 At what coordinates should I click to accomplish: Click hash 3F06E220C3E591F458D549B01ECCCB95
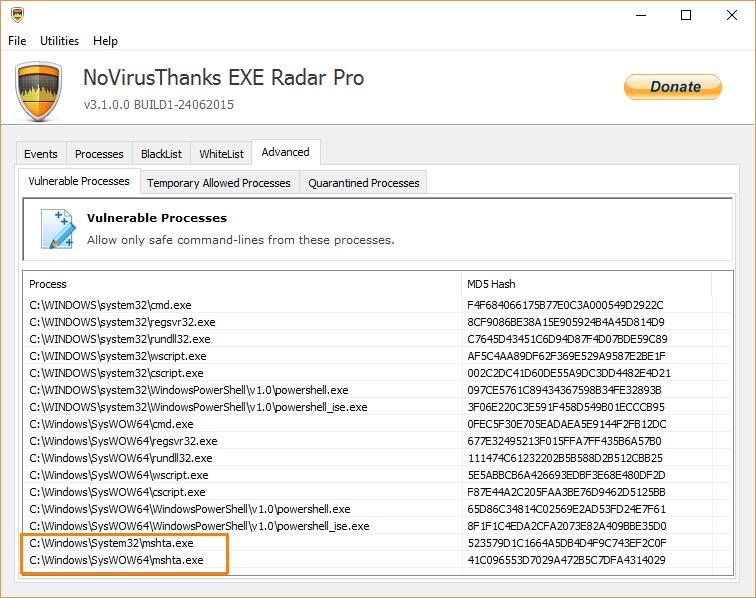(566, 407)
